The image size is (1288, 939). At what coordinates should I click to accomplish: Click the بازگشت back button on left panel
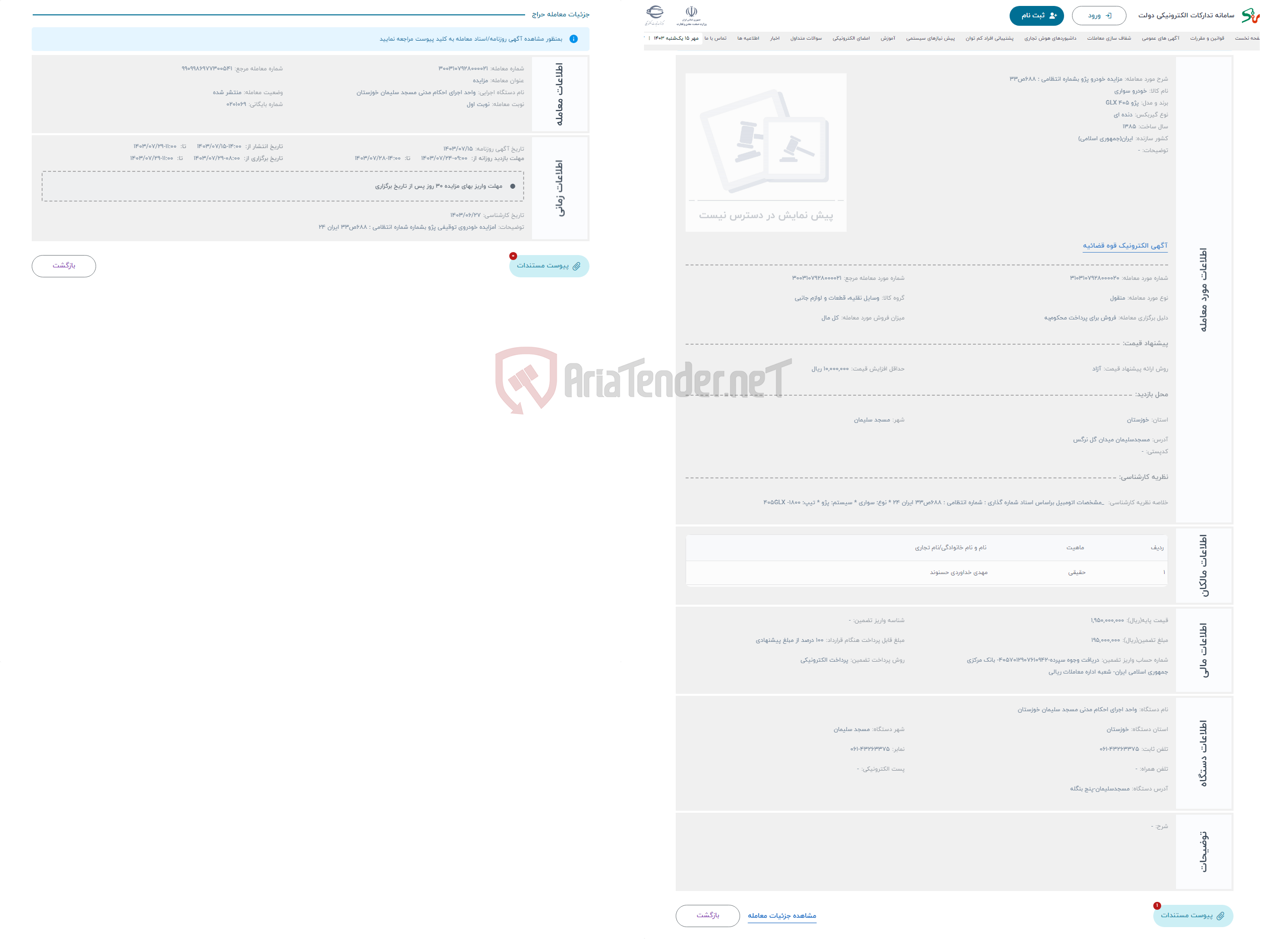tap(64, 266)
